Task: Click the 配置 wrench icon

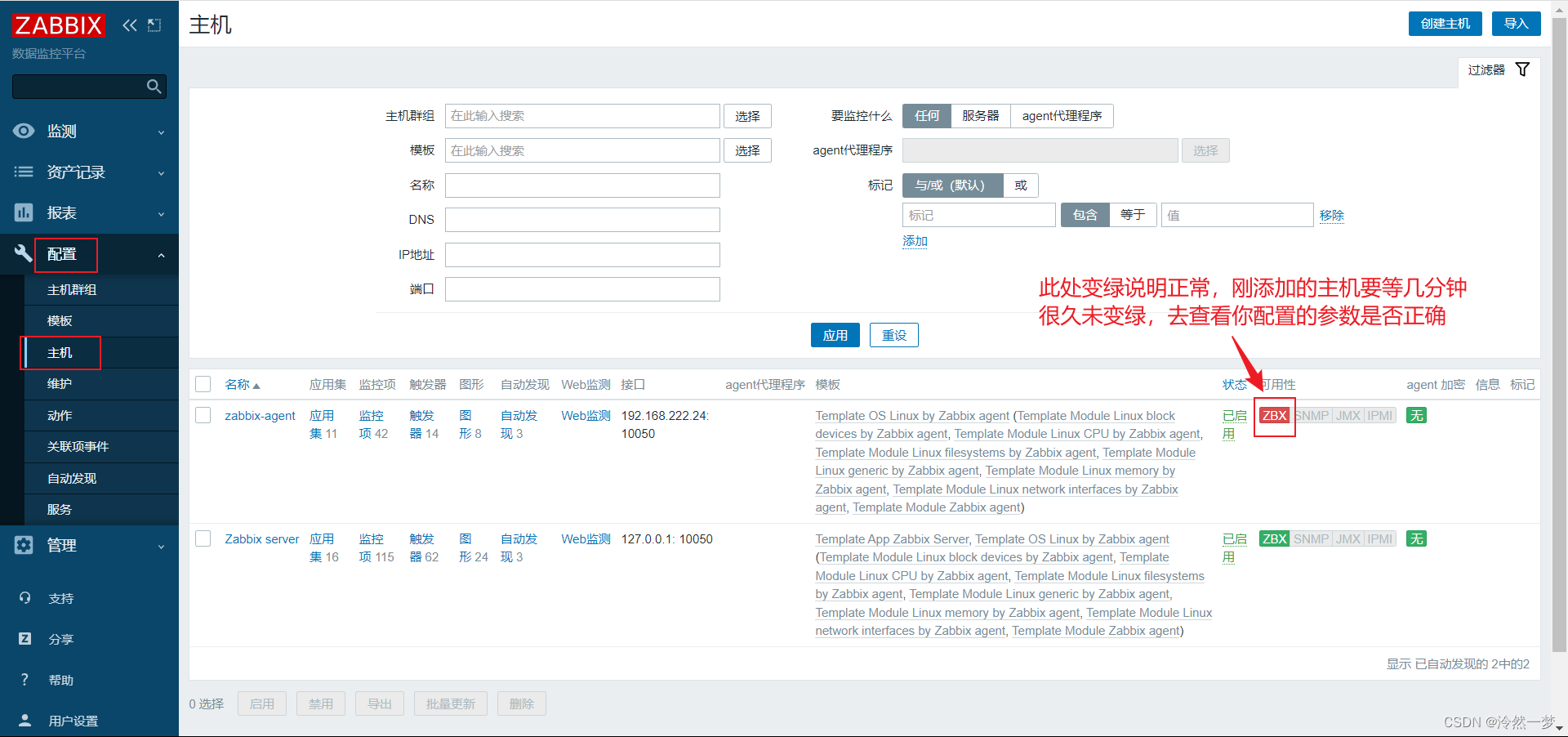Action: (x=24, y=253)
